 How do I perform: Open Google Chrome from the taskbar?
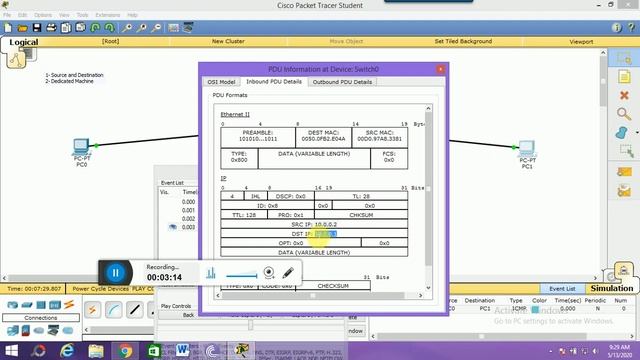point(125,351)
